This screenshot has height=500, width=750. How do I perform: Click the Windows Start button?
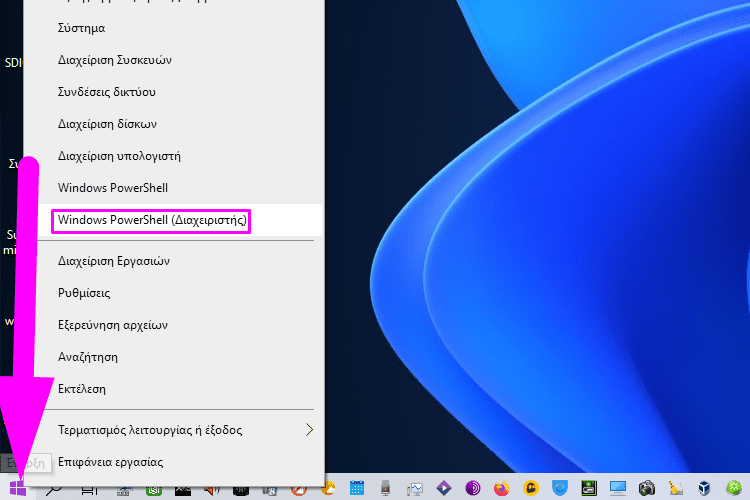[18, 488]
